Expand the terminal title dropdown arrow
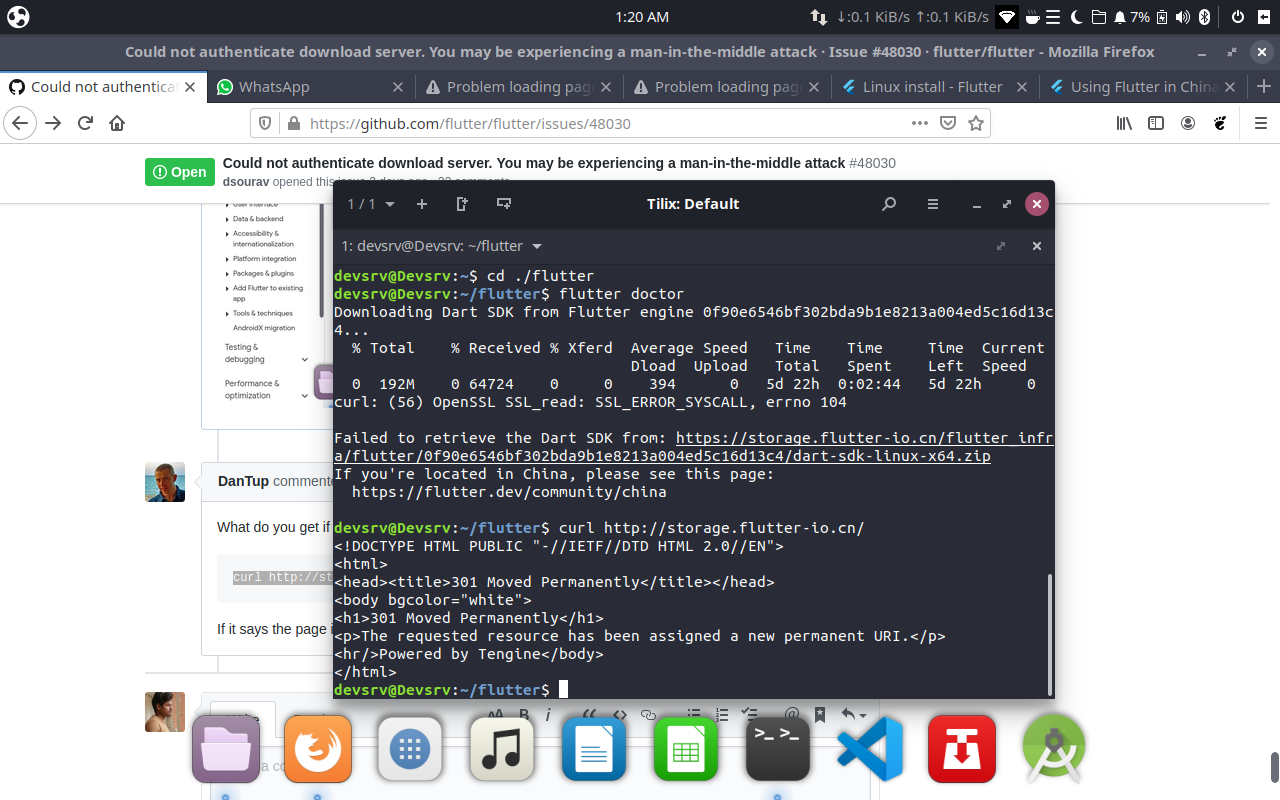This screenshot has height=800, width=1280. click(537, 246)
